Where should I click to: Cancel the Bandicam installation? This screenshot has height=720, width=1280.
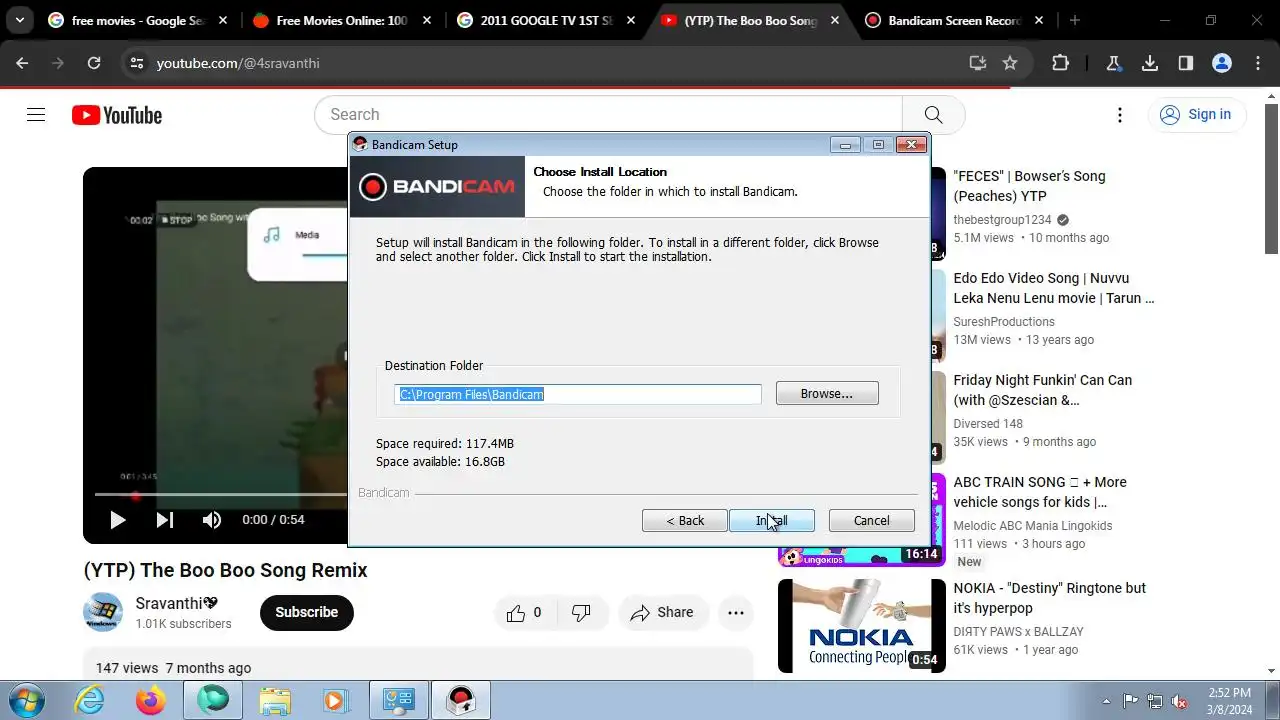pyautogui.click(x=871, y=520)
